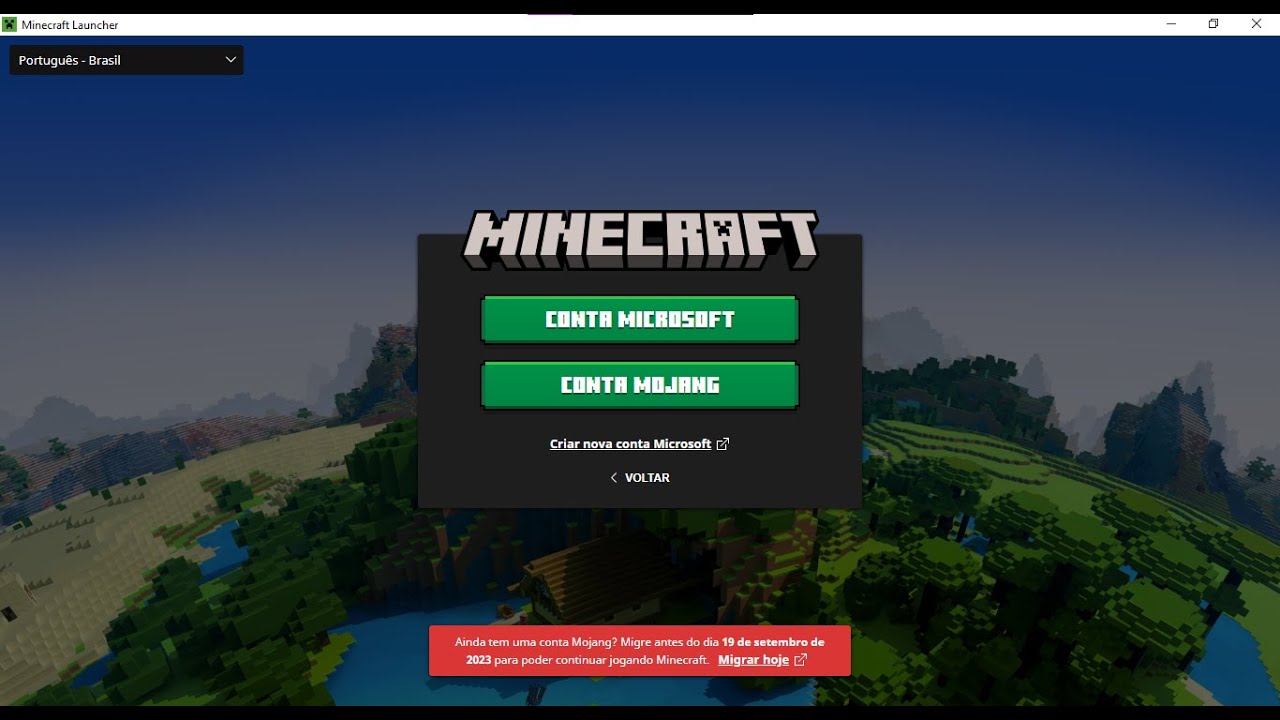The height and width of the screenshot is (720, 1280).
Task: Open the Criar nova conta Microsoft link
Action: coord(630,444)
